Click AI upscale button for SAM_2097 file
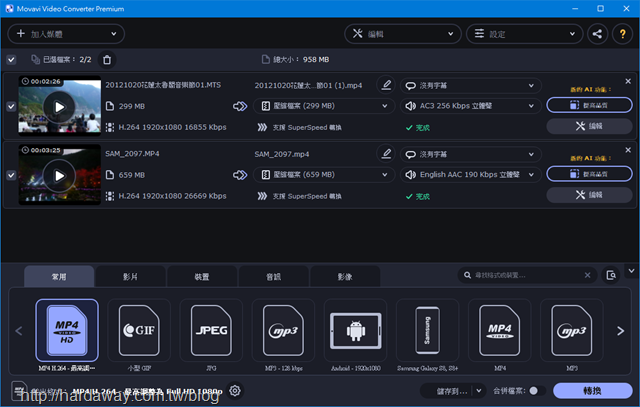The width and height of the screenshot is (640, 407). (x=589, y=174)
